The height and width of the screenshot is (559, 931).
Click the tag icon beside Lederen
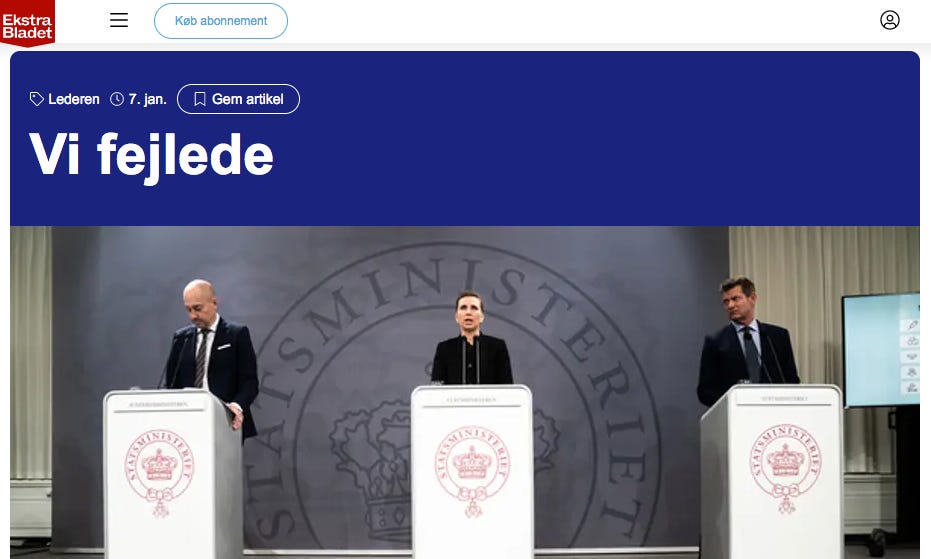point(37,99)
